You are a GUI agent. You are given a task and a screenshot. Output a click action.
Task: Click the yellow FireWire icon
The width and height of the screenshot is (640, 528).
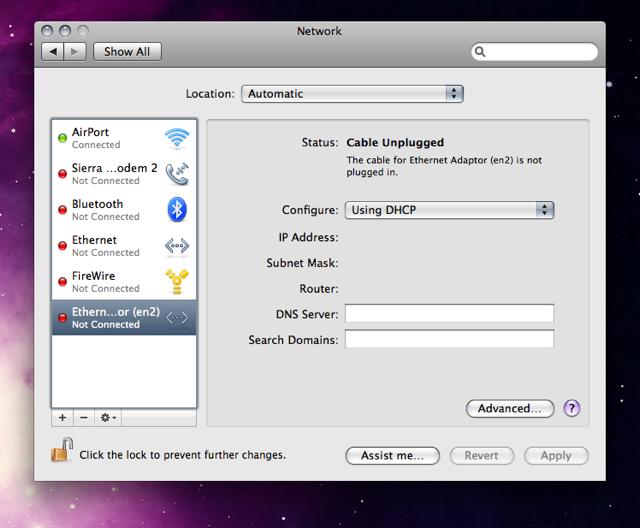pyautogui.click(x=177, y=282)
